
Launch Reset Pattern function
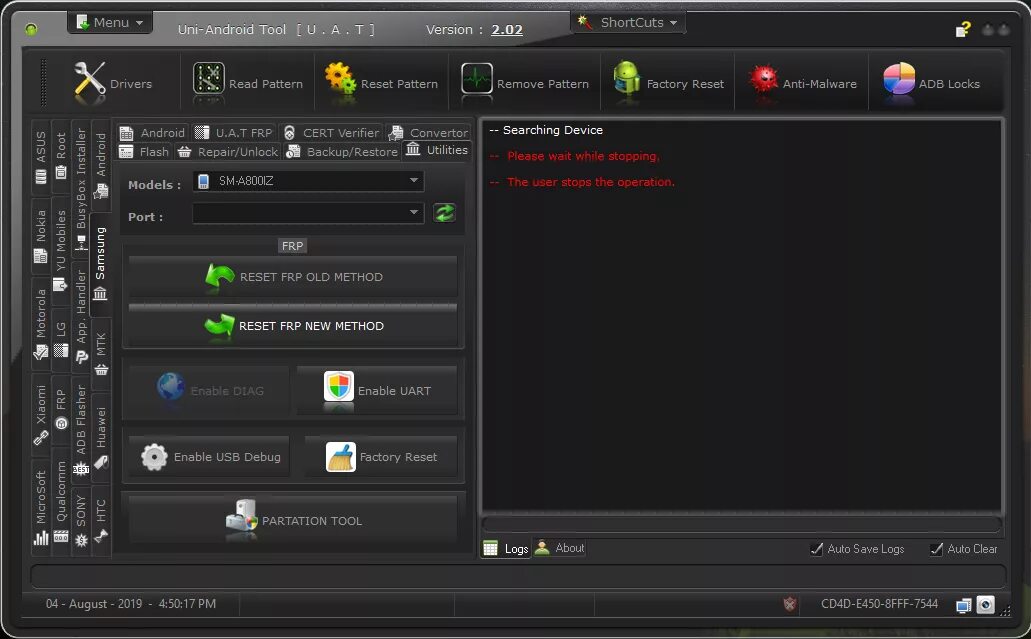tap(381, 83)
